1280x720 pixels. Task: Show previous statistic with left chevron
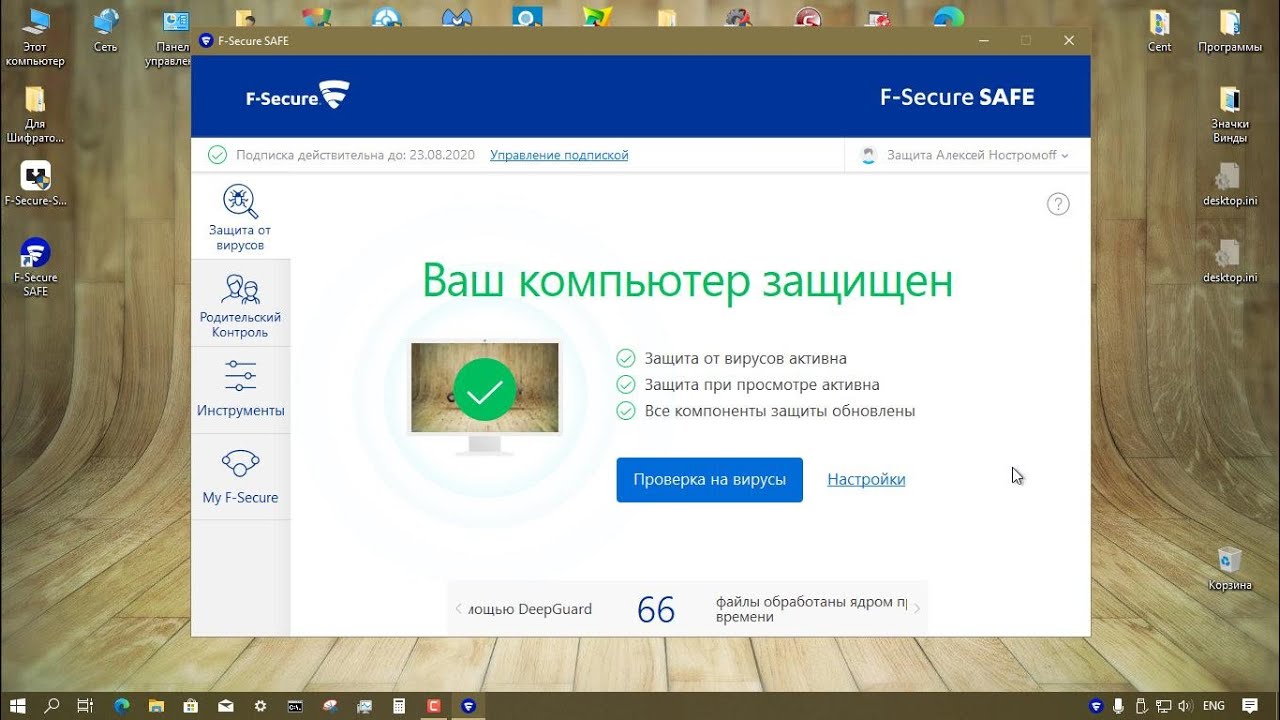coord(458,608)
